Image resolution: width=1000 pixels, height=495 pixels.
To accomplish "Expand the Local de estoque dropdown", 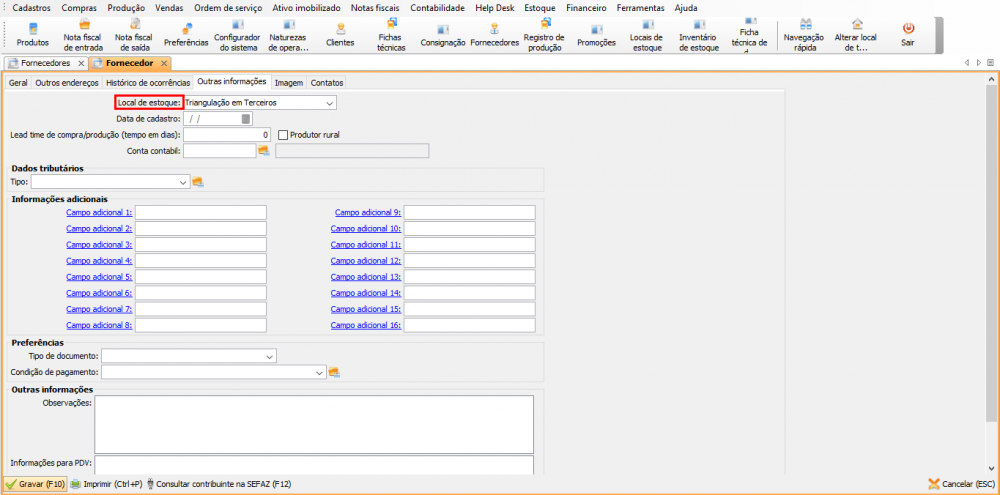I will [x=329, y=102].
